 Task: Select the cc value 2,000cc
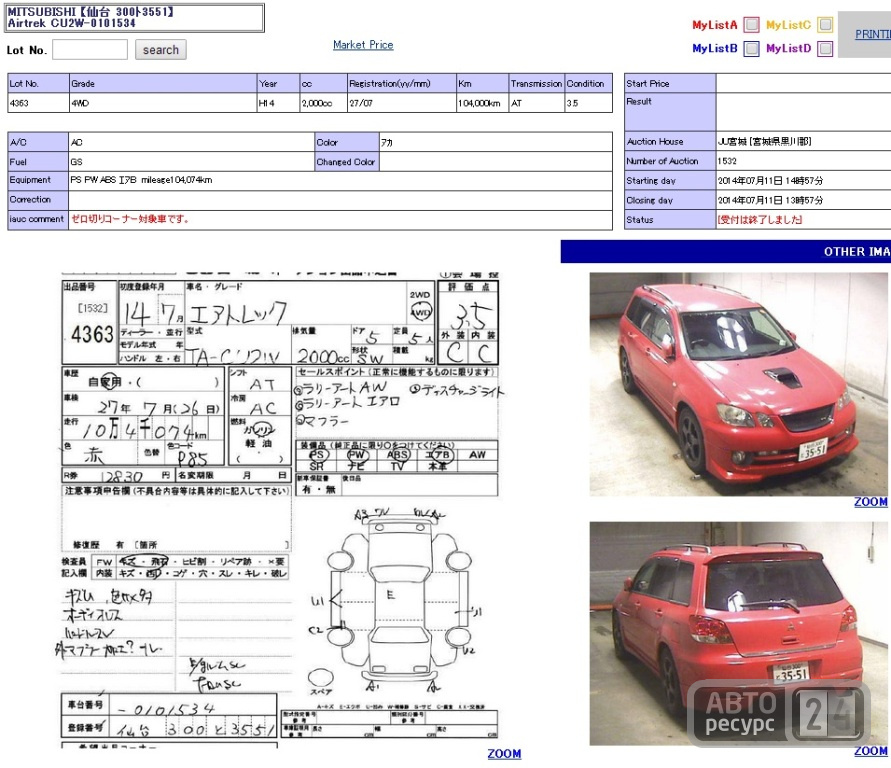317,103
